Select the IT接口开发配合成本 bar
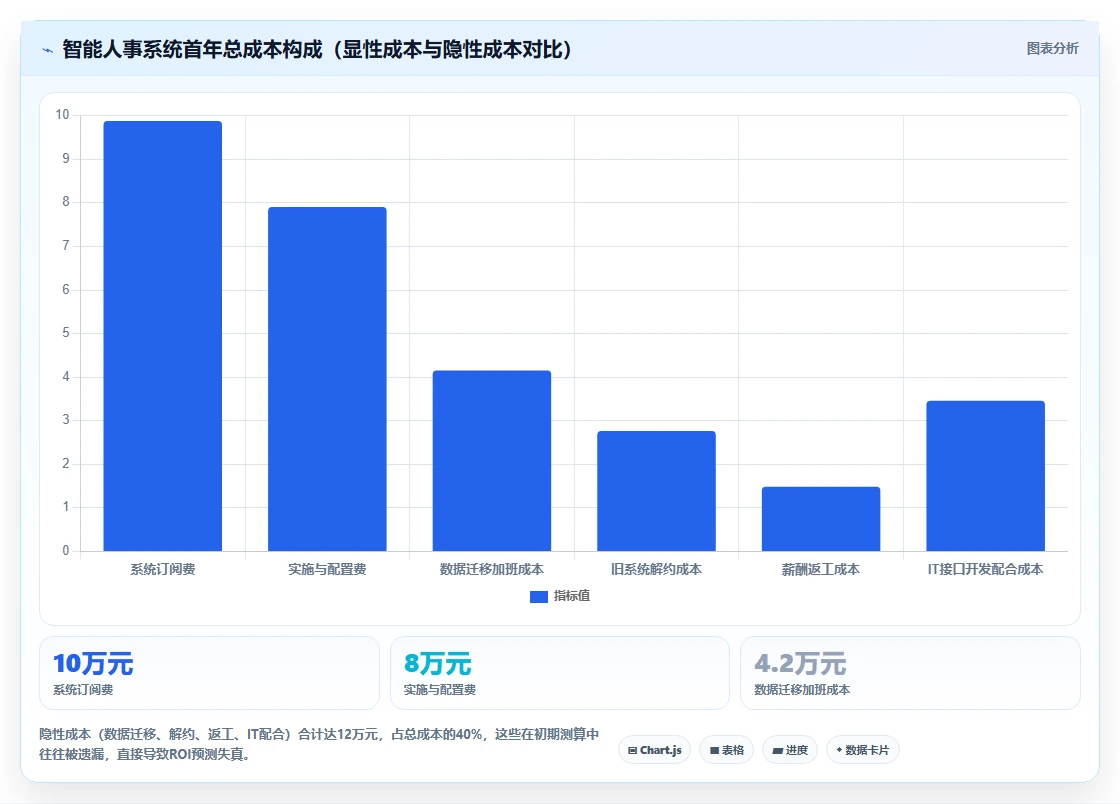1120x804 pixels. (986, 476)
